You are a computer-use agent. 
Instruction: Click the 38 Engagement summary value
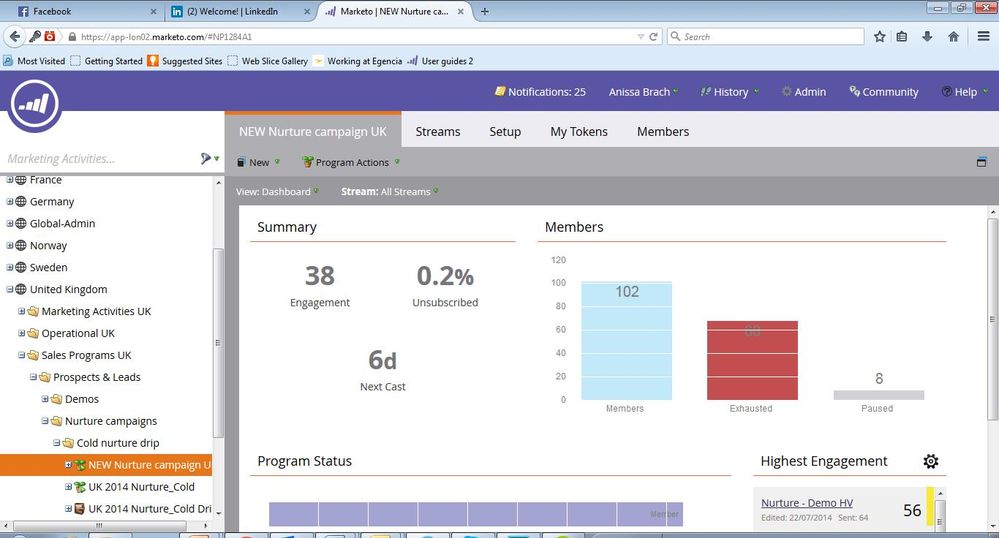click(319, 276)
